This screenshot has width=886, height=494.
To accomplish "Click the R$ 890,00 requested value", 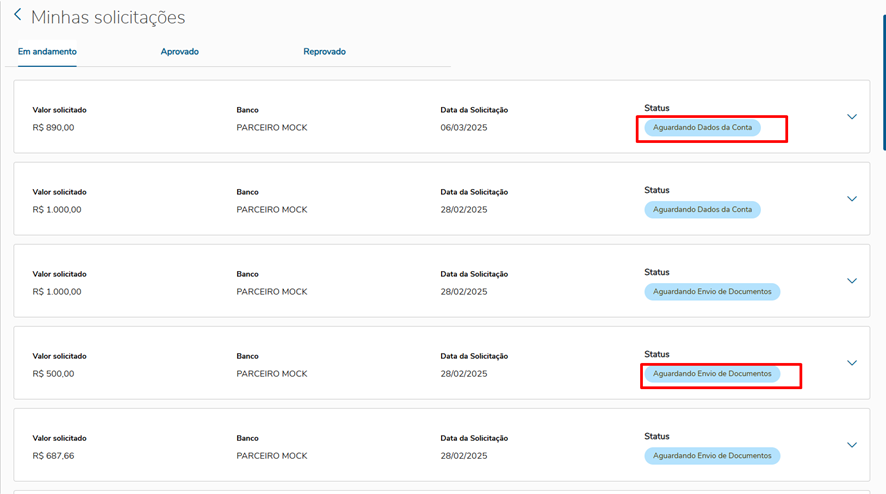I will click(54, 128).
